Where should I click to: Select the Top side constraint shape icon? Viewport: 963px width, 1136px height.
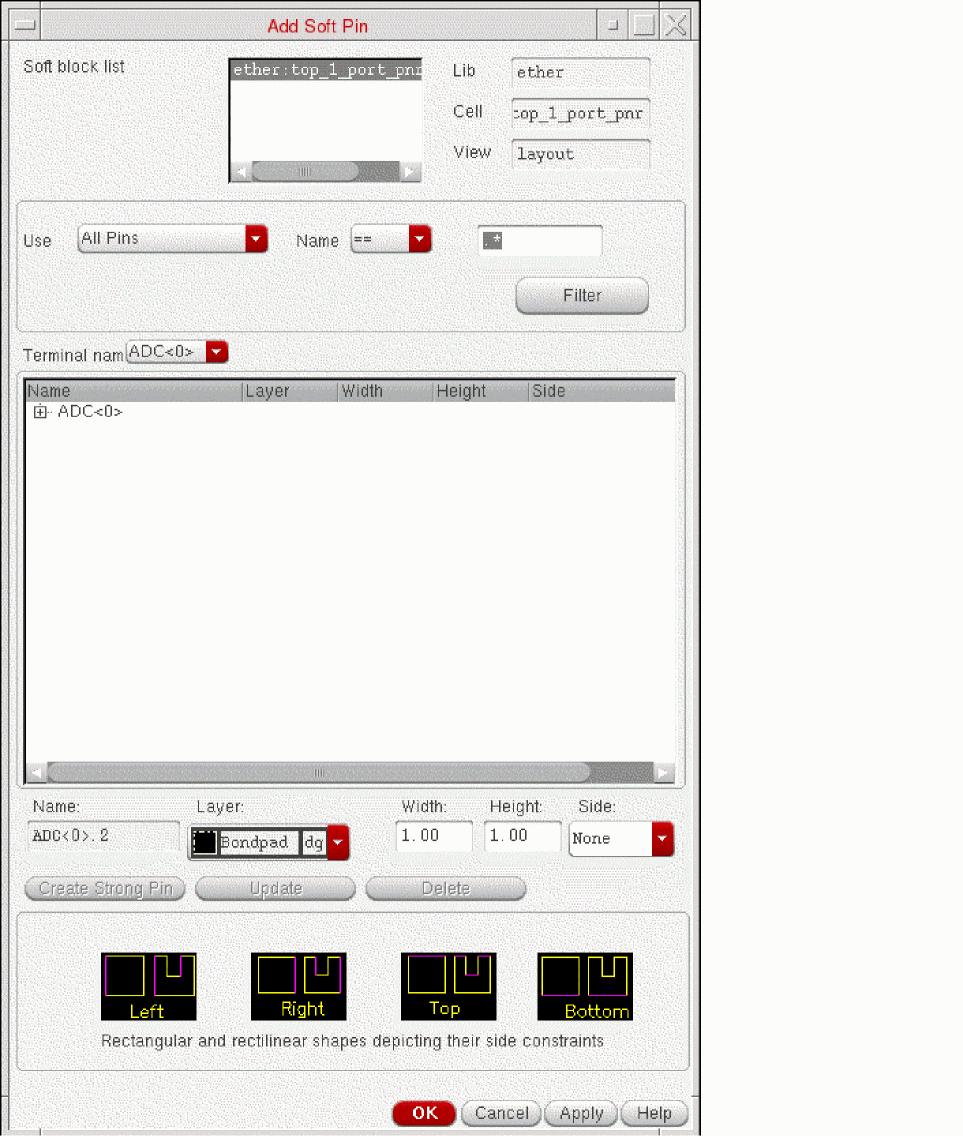coord(449,986)
